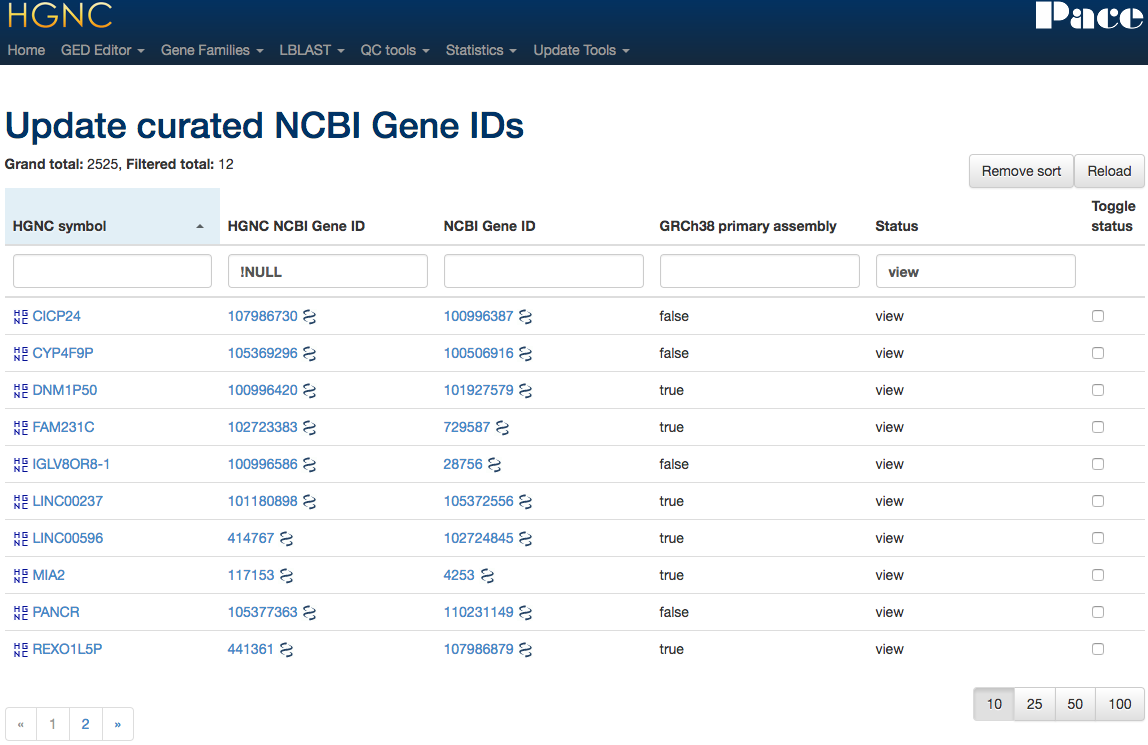Open the Update Tools dropdown
1148x745 pixels.
point(581,50)
